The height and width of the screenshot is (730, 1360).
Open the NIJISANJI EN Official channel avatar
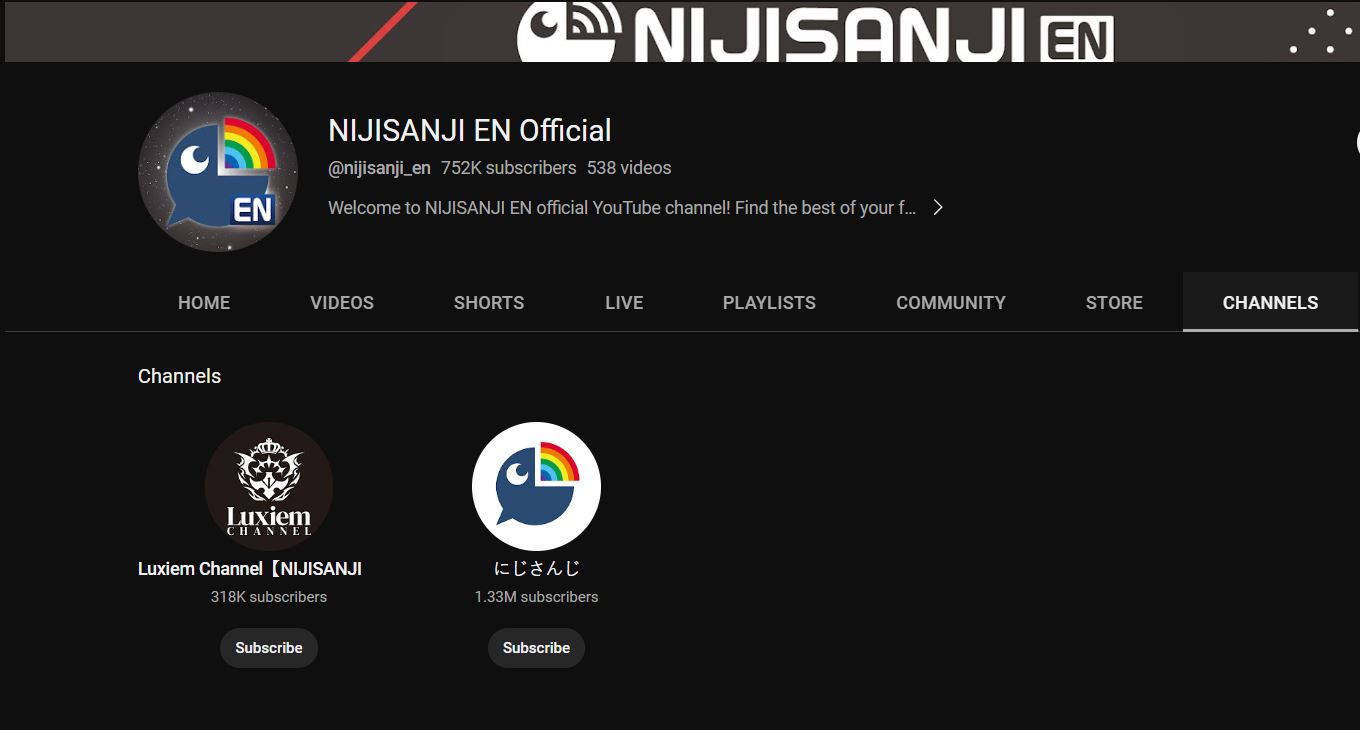tap(218, 172)
